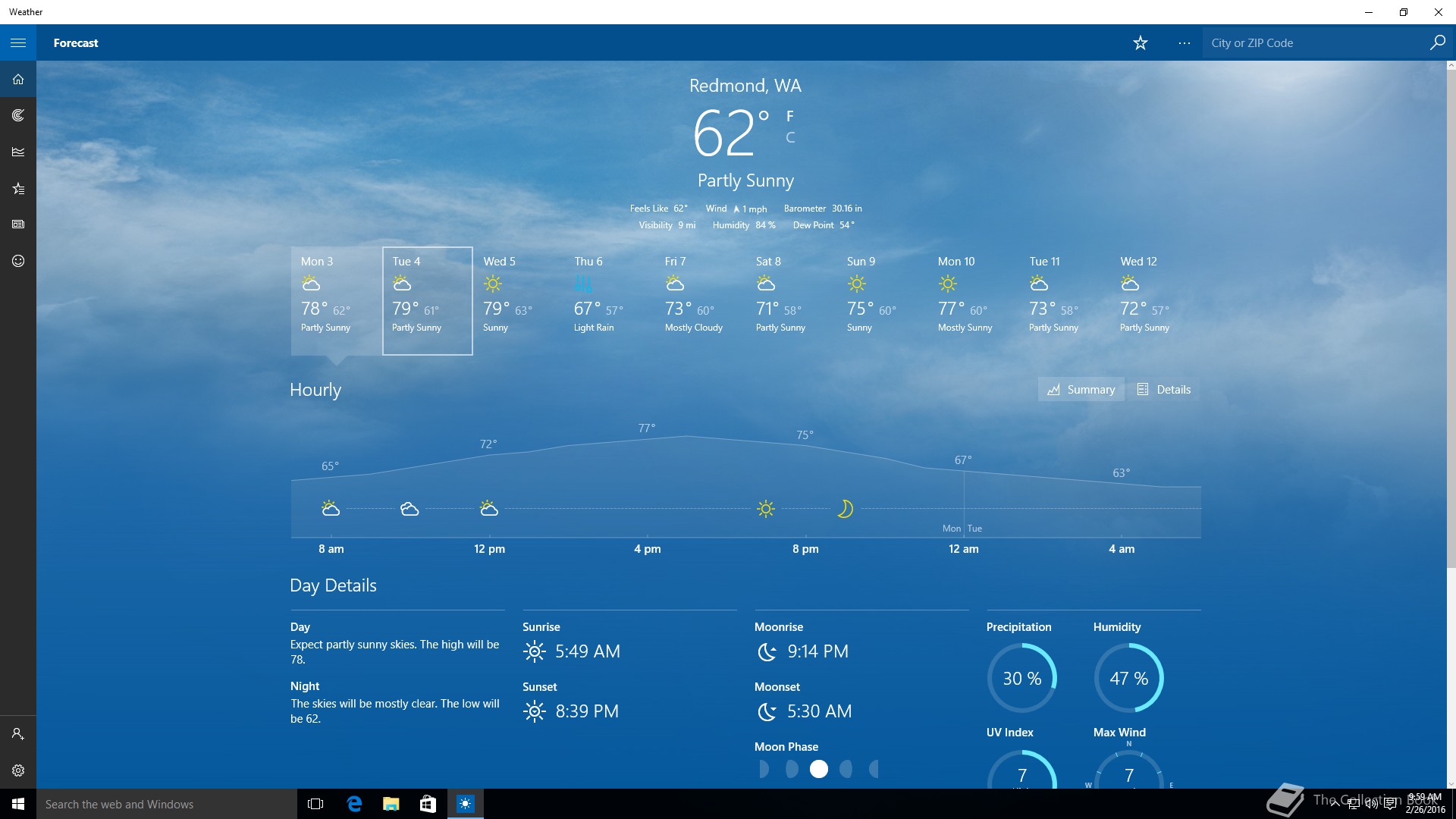The width and height of the screenshot is (1456, 819).
Task: Open Microsoft Edge from the taskbar
Action: coord(354,804)
